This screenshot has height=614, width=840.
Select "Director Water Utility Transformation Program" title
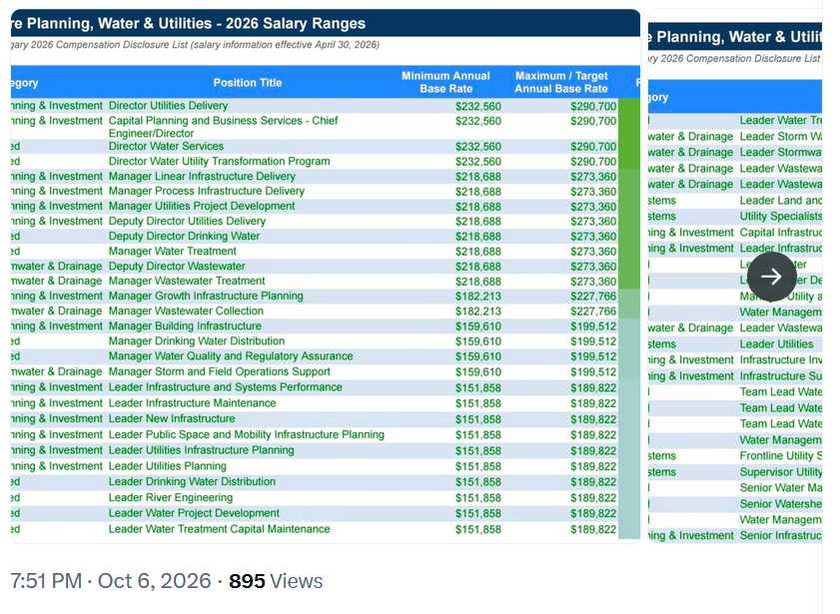click(x=219, y=161)
